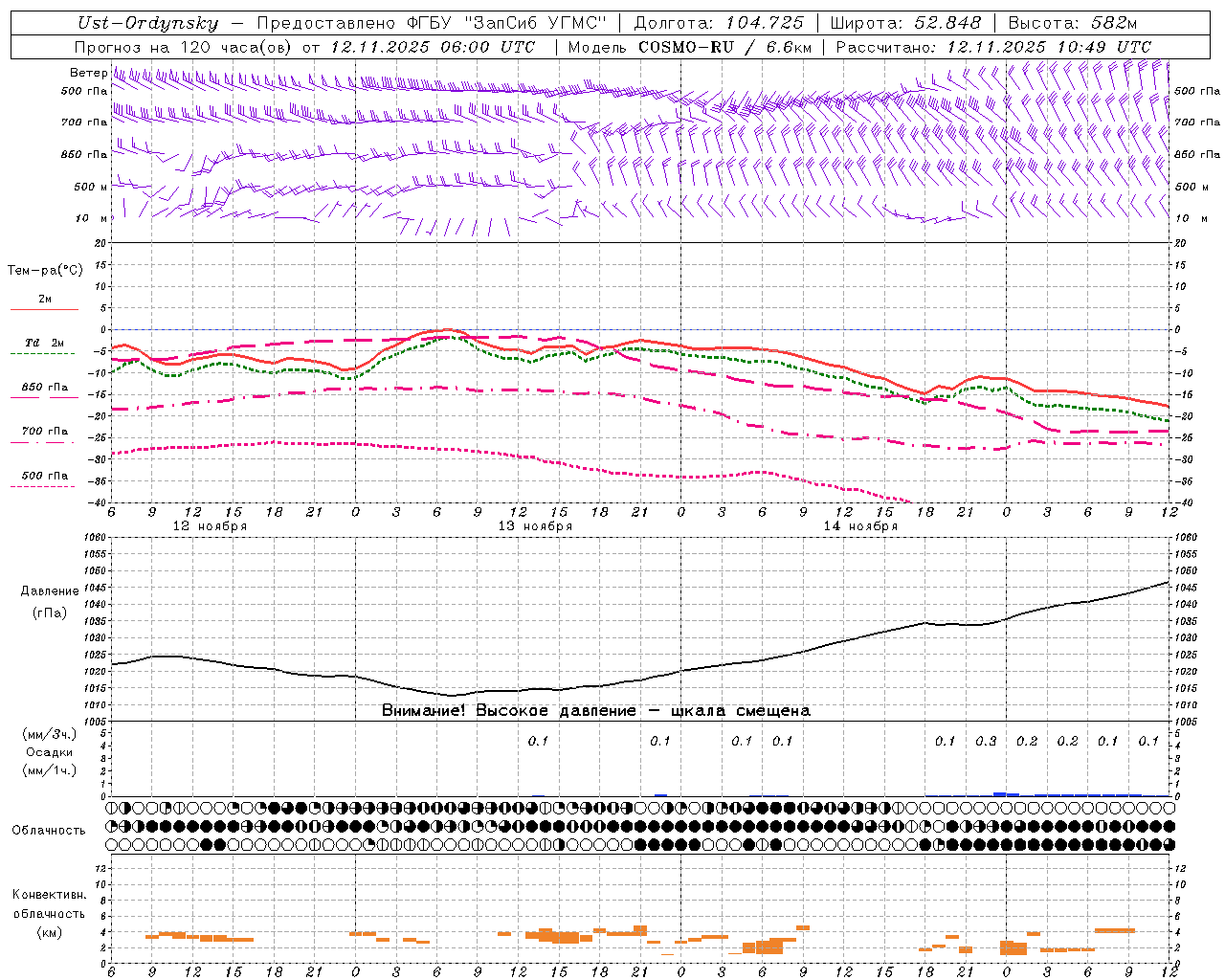
Task: Click the 12 ноября date label
Action: [210, 525]
